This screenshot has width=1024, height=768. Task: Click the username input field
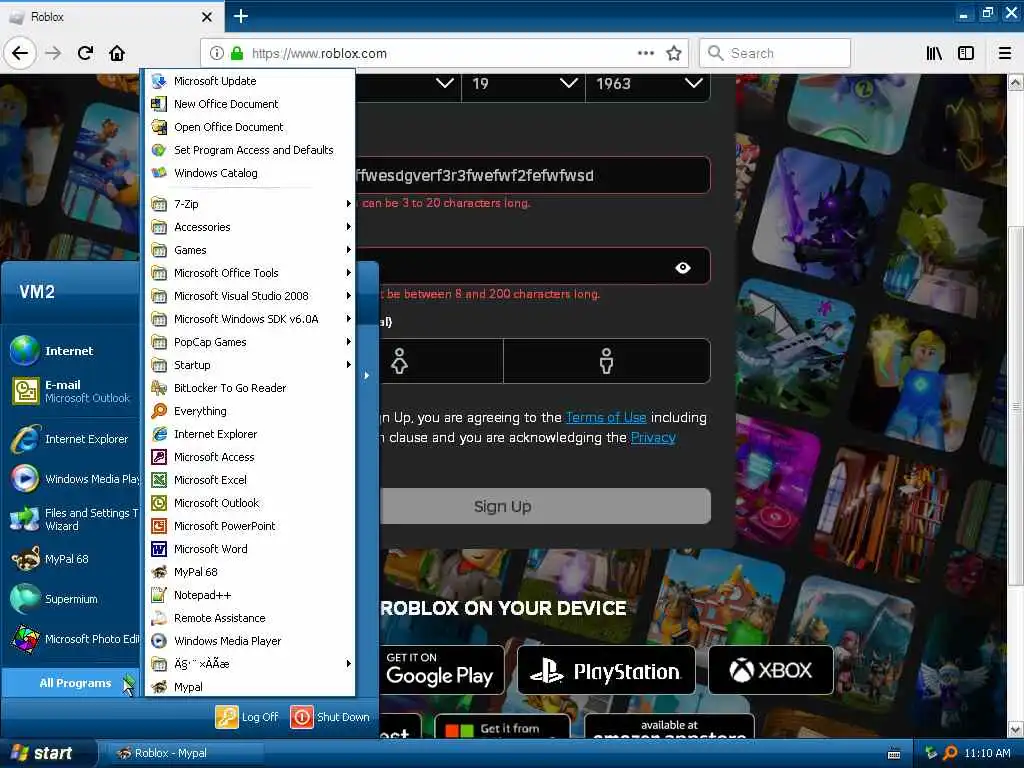pyautogui.click(x=532, y=175)
